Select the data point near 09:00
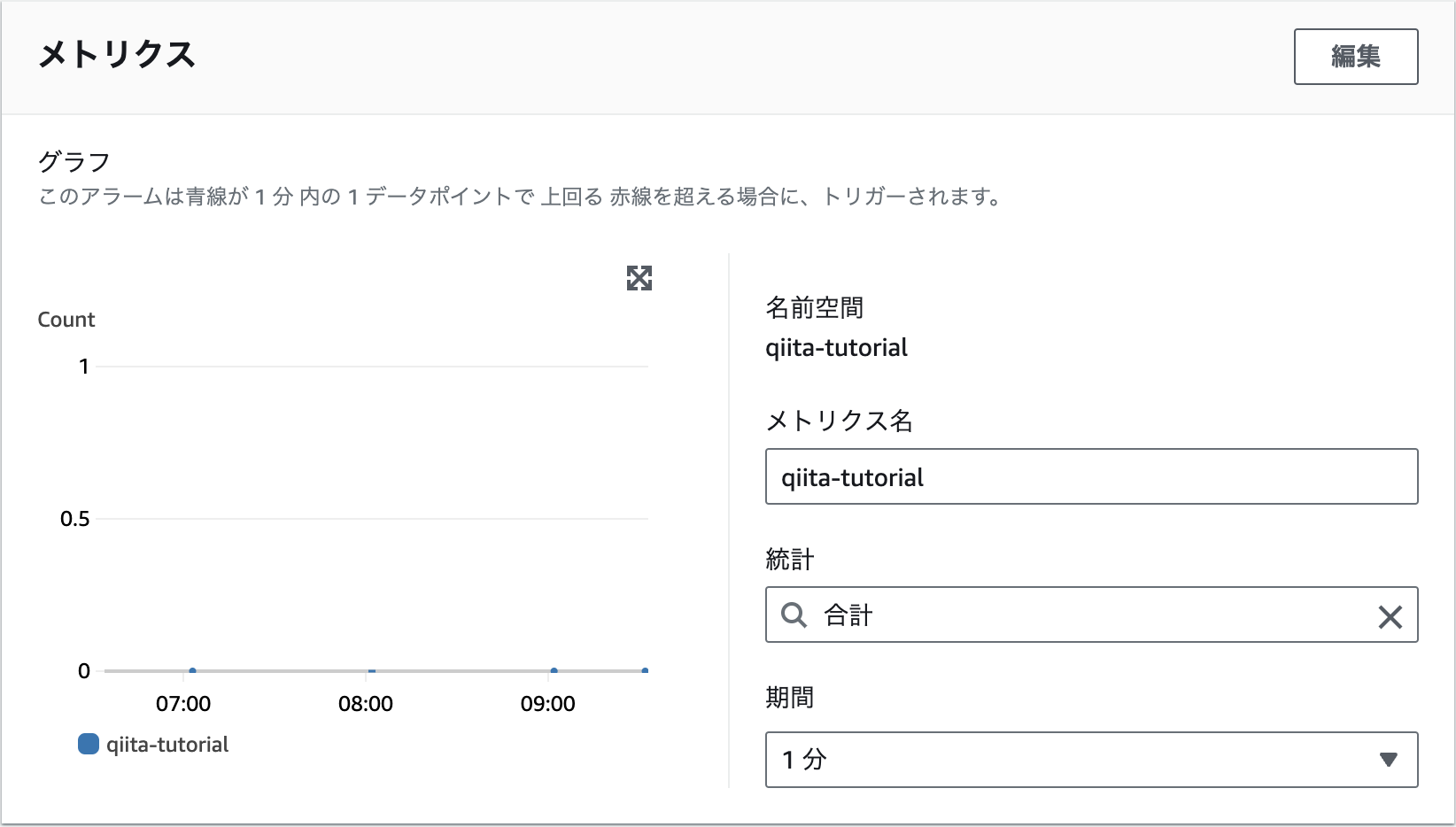1456x827 pixels. pyautogui.click(x=554, y=670)
